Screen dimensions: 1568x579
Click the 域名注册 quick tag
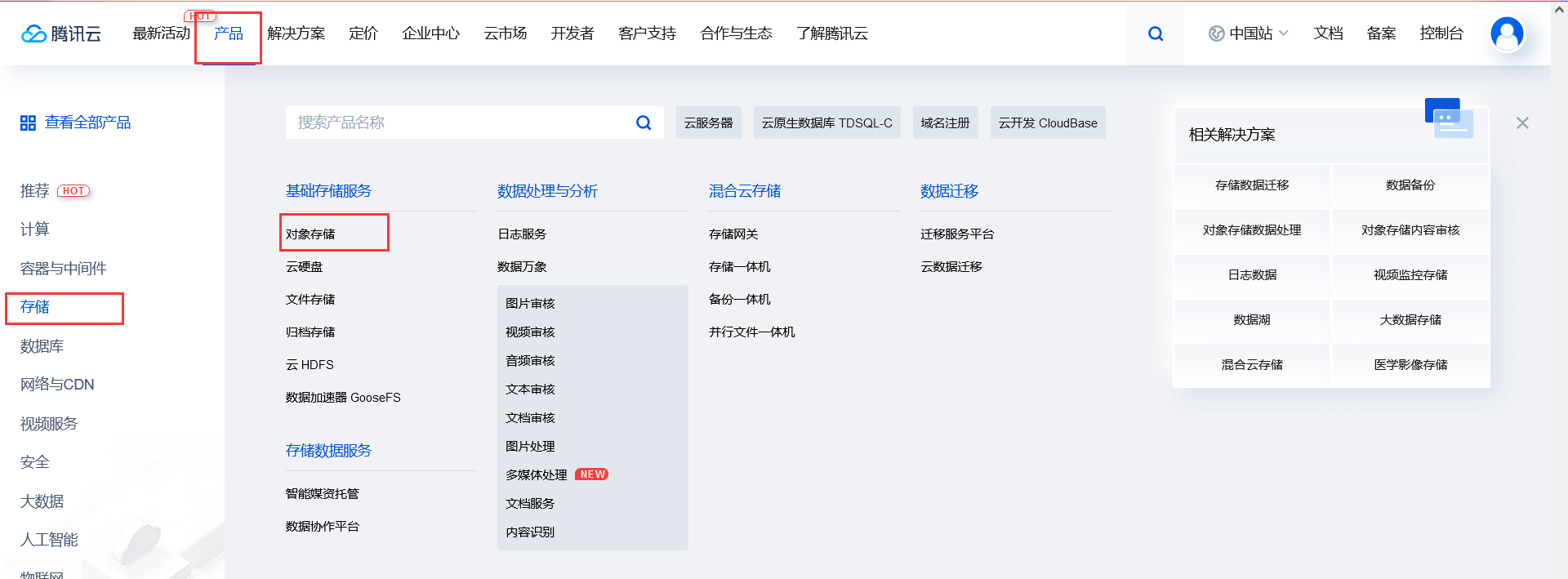point(946,122)
